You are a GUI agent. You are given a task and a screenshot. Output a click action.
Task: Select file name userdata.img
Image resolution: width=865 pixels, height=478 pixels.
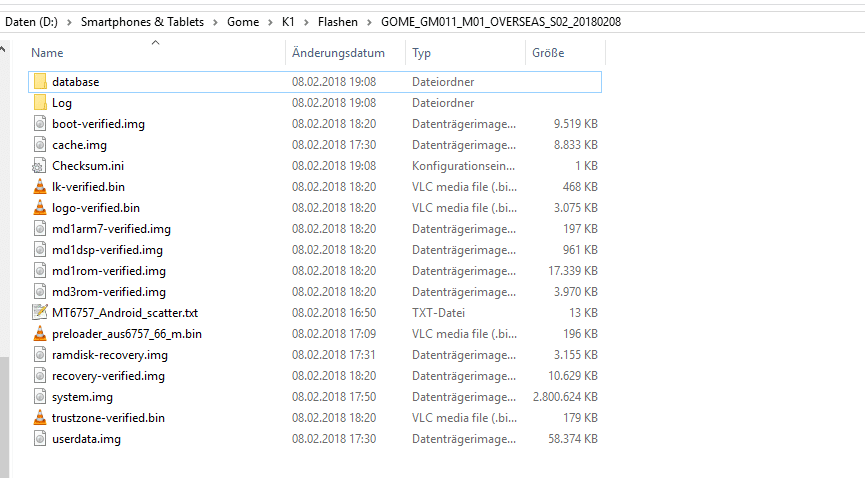coord(86,439)
